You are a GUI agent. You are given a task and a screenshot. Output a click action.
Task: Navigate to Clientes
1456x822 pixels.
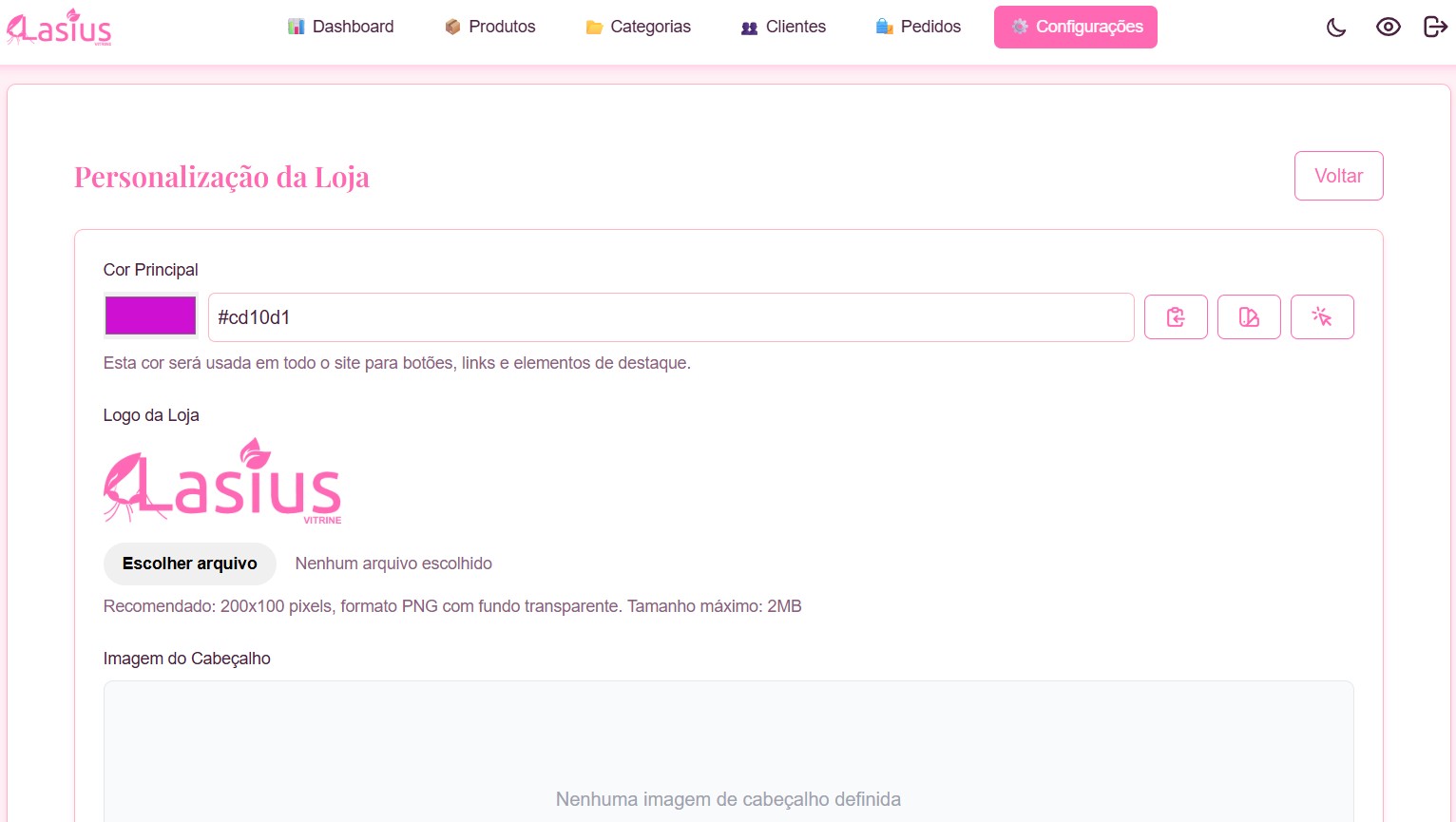[x=783, y=27]
